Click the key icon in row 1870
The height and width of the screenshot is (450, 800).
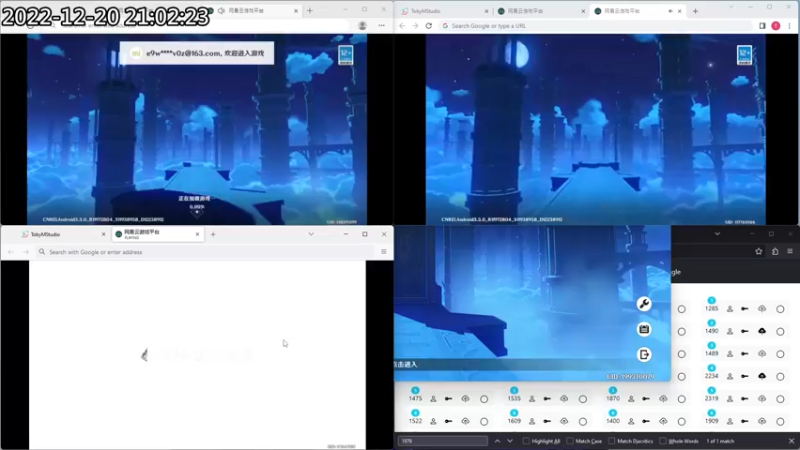pyautogui.click(x=646, y=398)
